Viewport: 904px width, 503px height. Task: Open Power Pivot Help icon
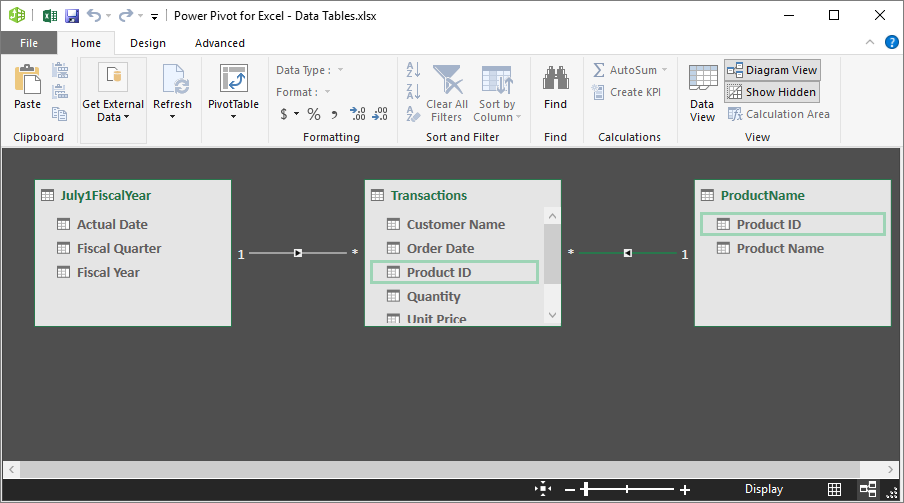click(x=891, y=42)
